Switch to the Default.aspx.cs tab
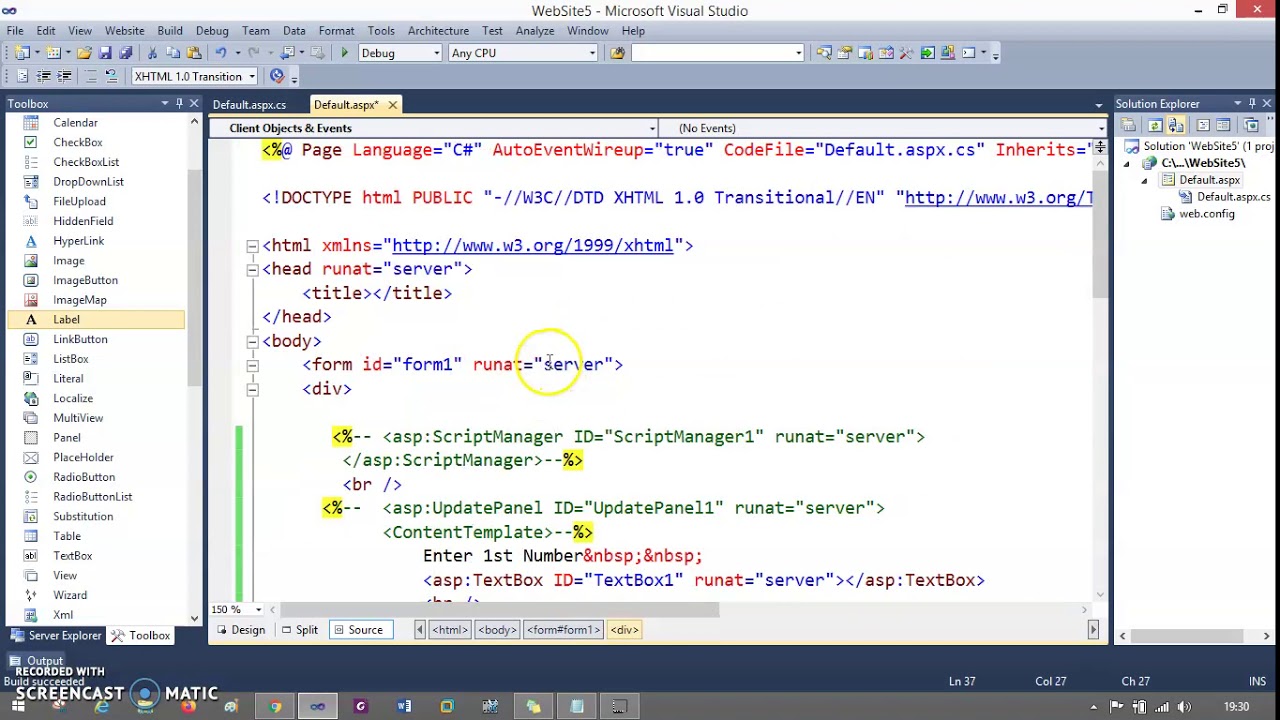The image size is (1280, 720). click(249, 104)
